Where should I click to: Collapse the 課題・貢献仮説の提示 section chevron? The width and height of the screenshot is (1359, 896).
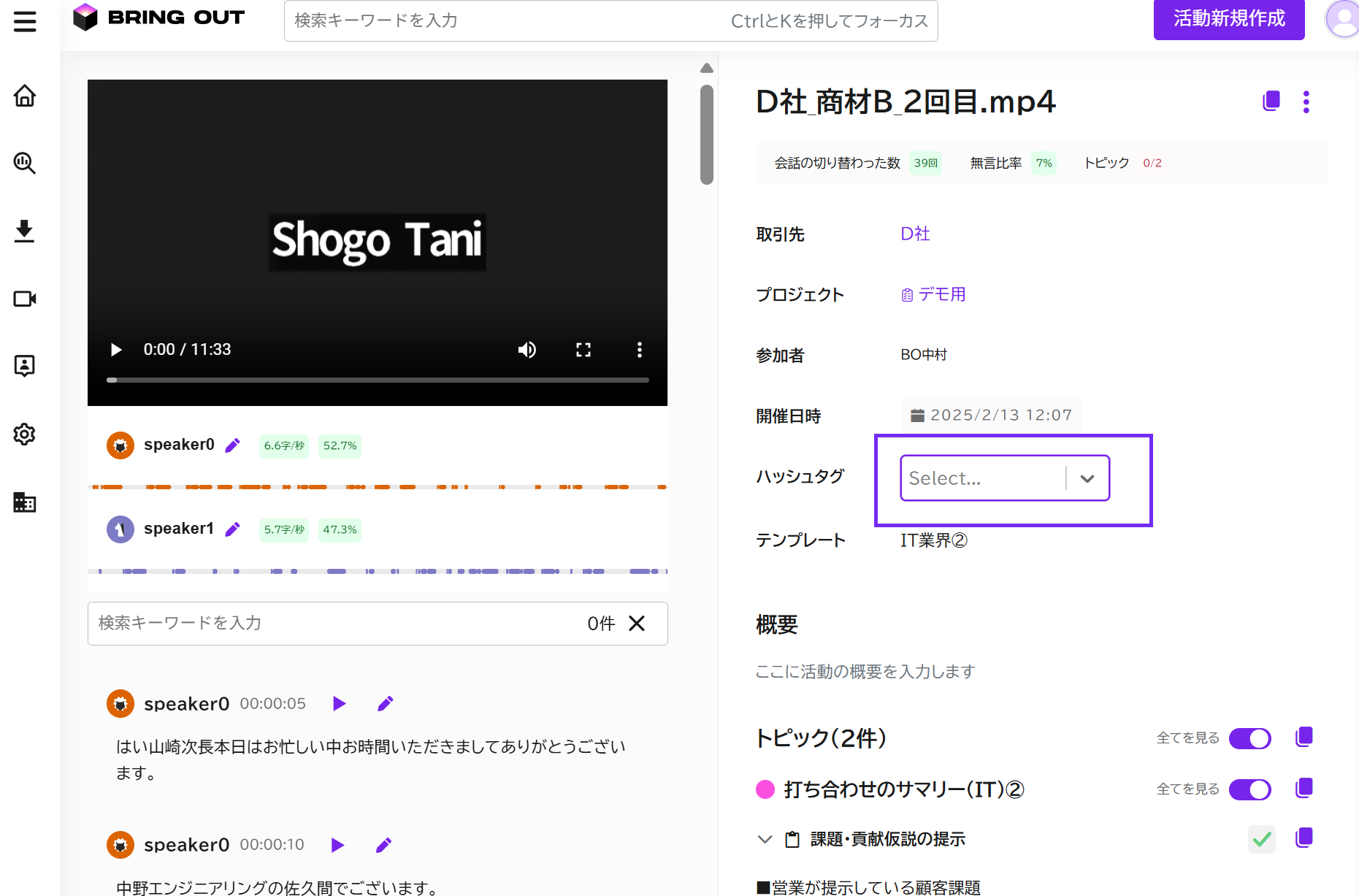click(x=765, y=839)
